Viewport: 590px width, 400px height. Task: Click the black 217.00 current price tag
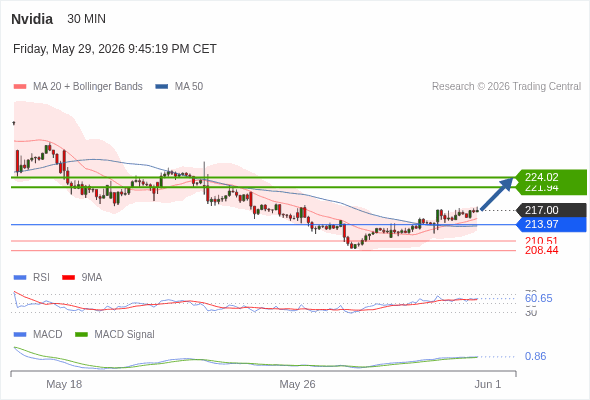(551, 210)
